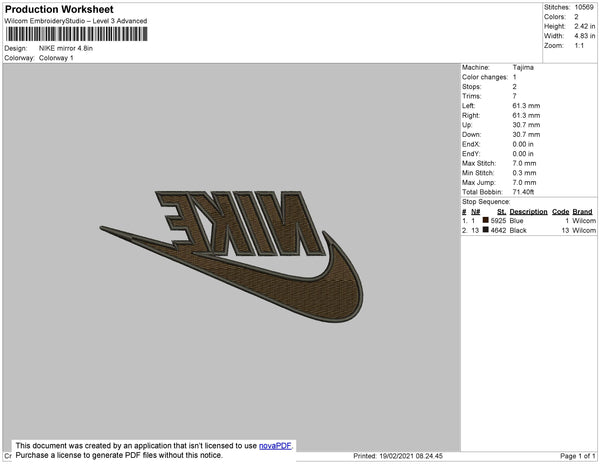Click the "St." column header

(x=501, y=212)
